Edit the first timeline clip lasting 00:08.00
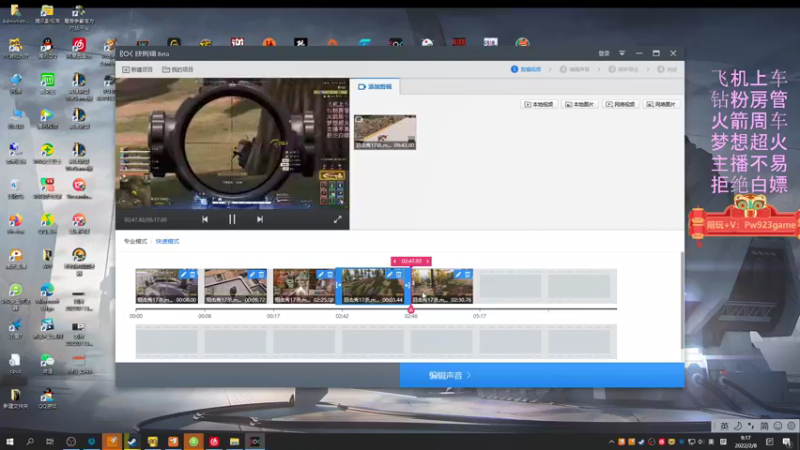800x450 pixels. tap(183, 274)
